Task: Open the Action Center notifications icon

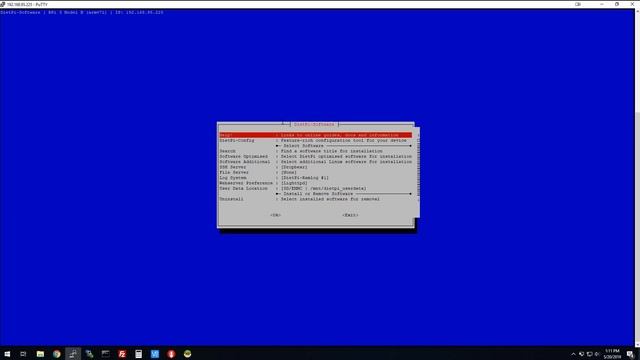Action: [x=630, y=354]
